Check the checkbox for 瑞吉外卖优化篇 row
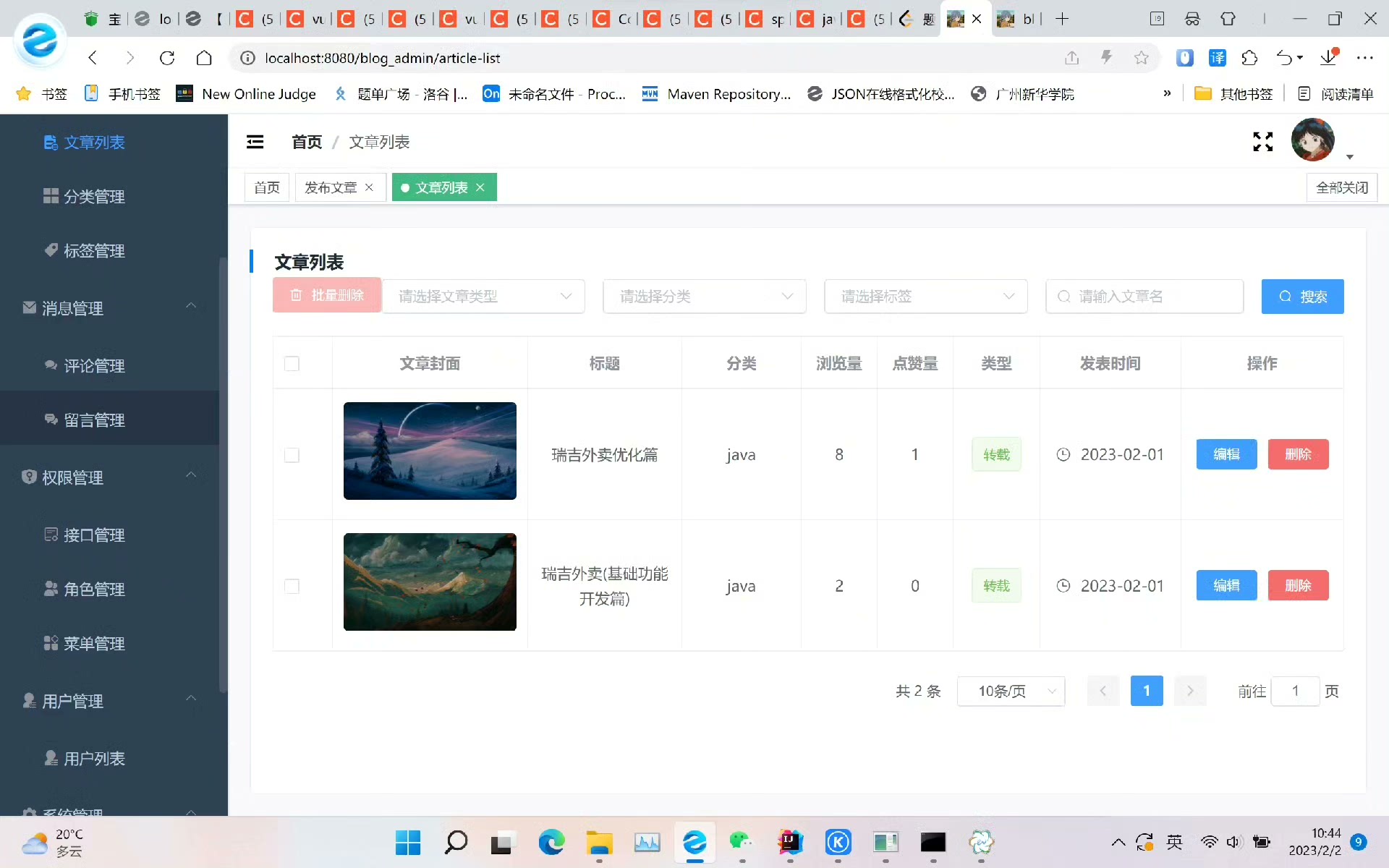 pyautogui.click(x=292, y=455)
